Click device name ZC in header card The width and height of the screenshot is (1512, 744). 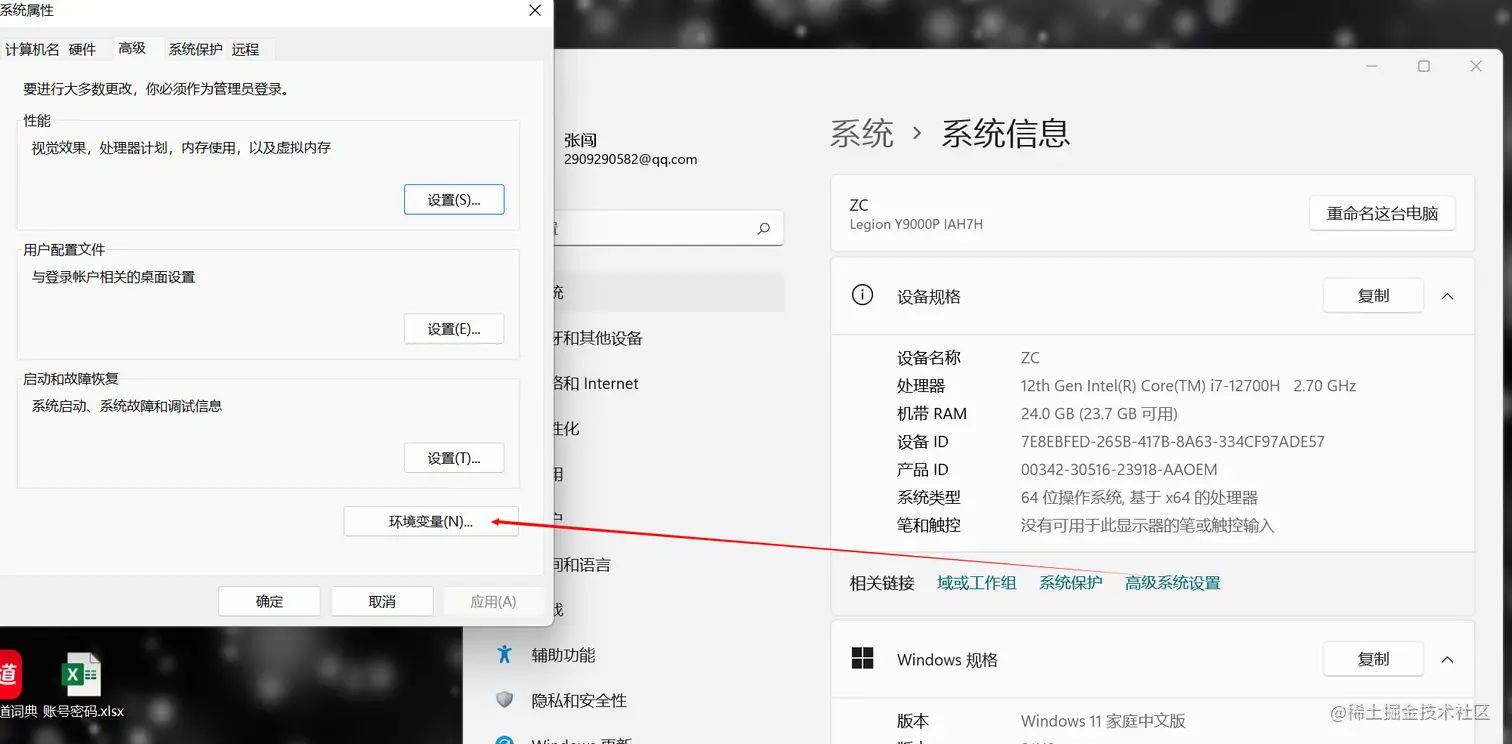(x=859, y=205)
